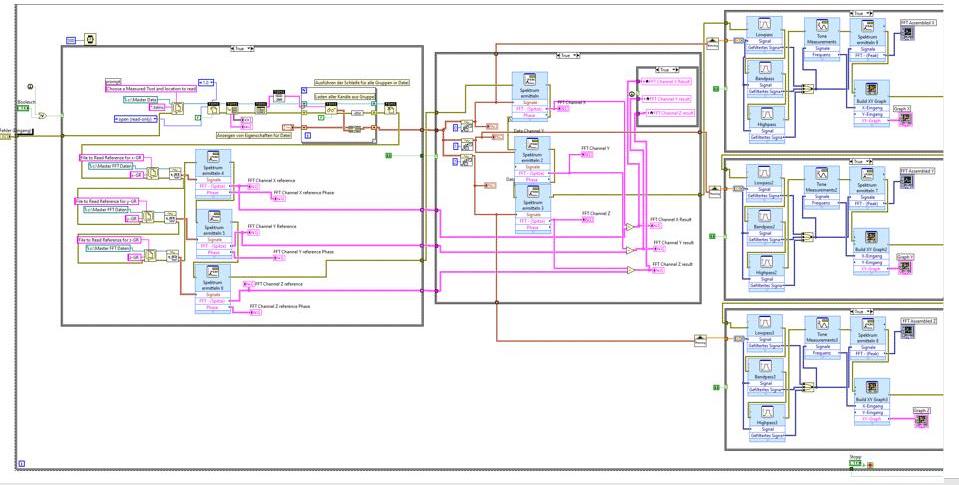Select the Tone Measurements2 block
The width and height of the screenshot is (959, 485).
click(x=822, y=188)
